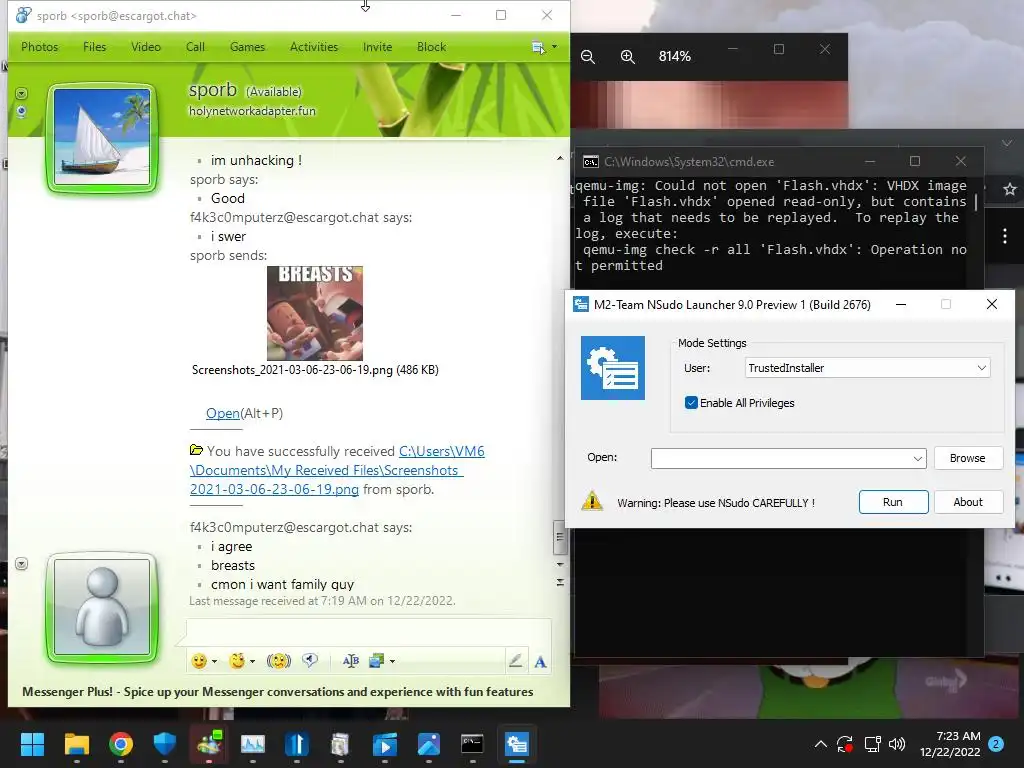
Task: Click the NSudo blue gear application icon
Action: point(613,368)
